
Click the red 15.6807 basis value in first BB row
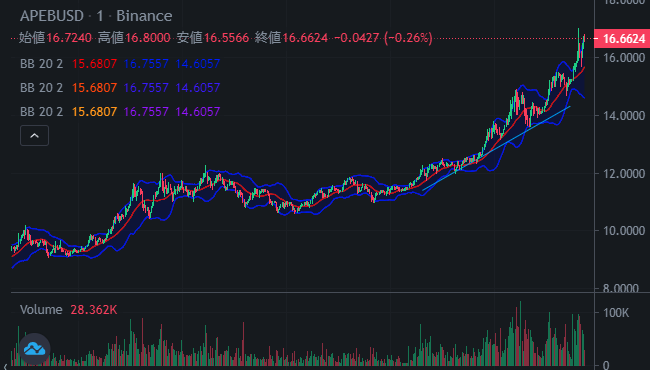(x=95, y=64)
